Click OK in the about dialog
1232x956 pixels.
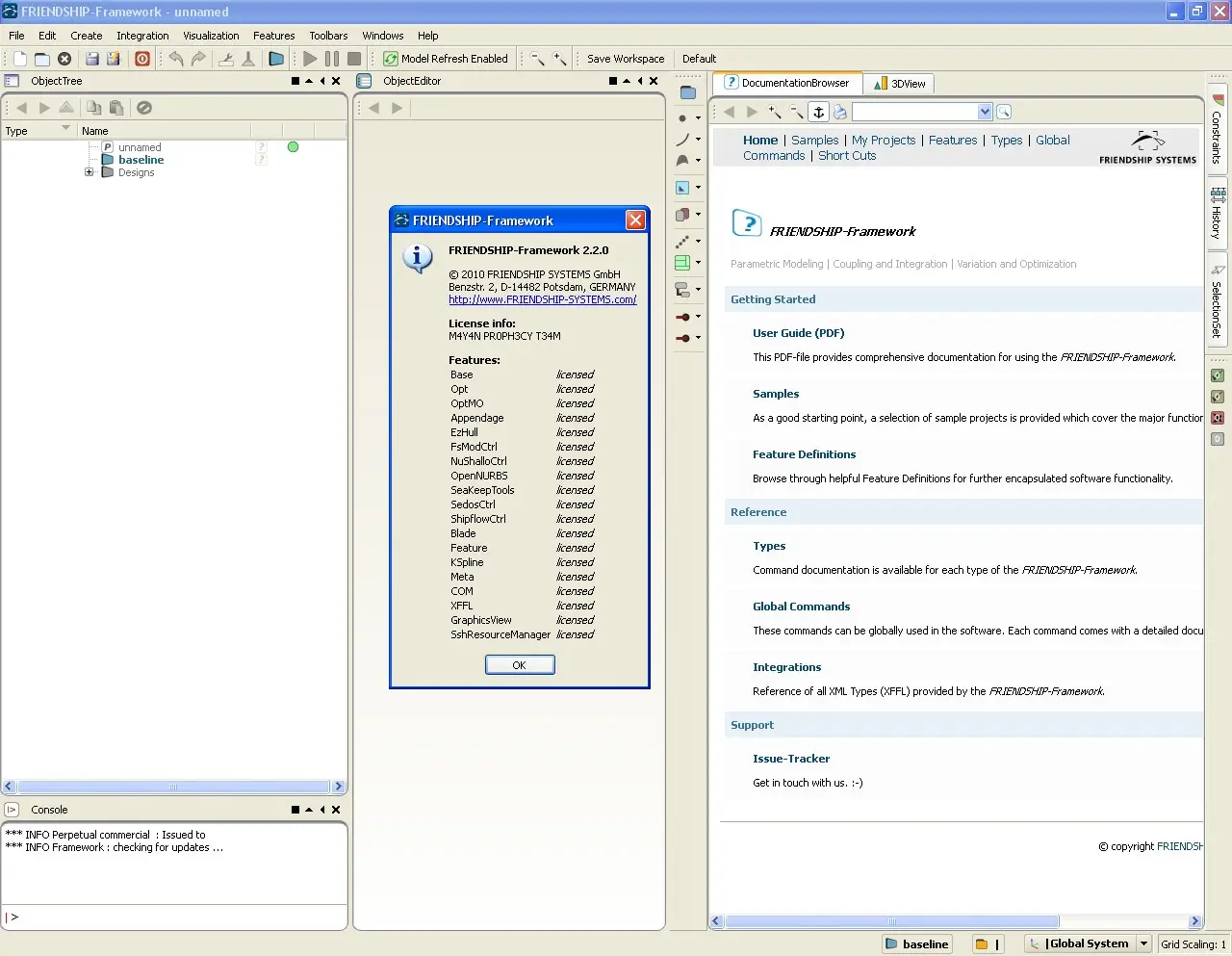tap(520, 665)
